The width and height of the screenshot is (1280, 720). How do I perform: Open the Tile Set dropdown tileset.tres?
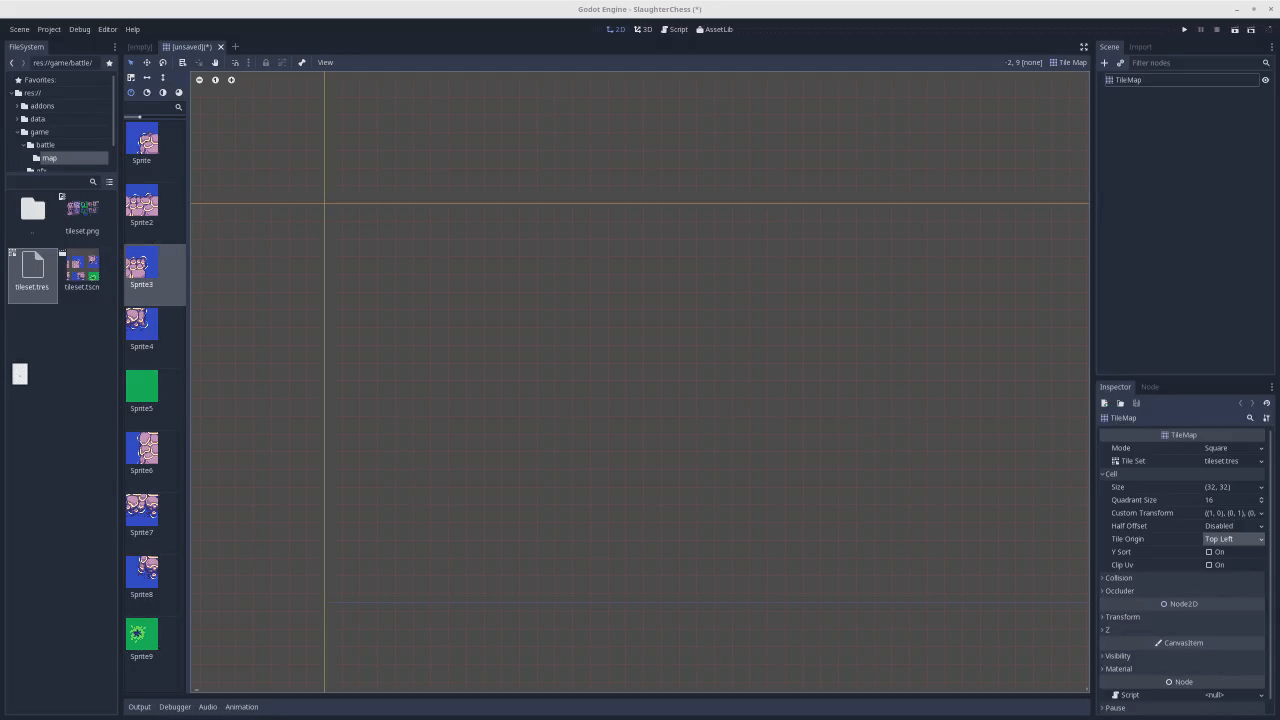click(1234, 461)
